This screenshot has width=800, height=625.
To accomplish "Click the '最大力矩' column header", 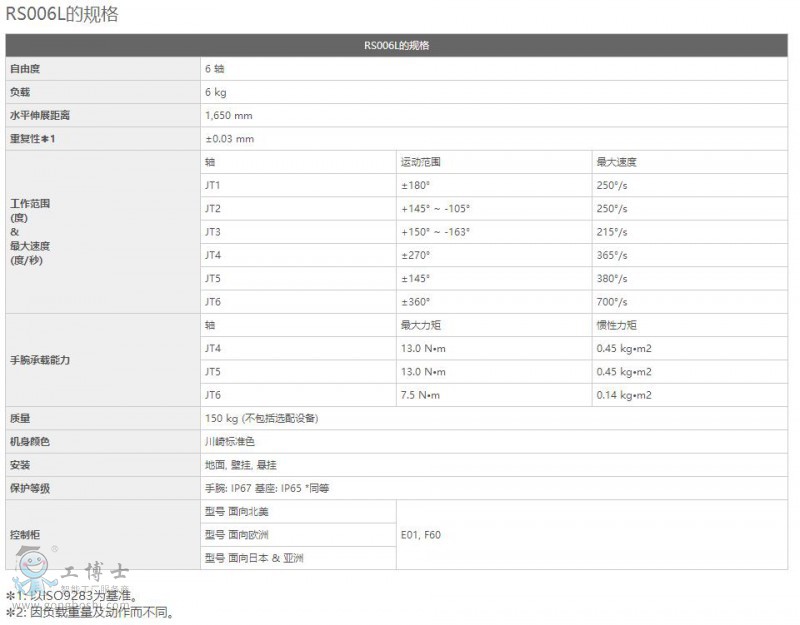I will [x=420, y=325].
